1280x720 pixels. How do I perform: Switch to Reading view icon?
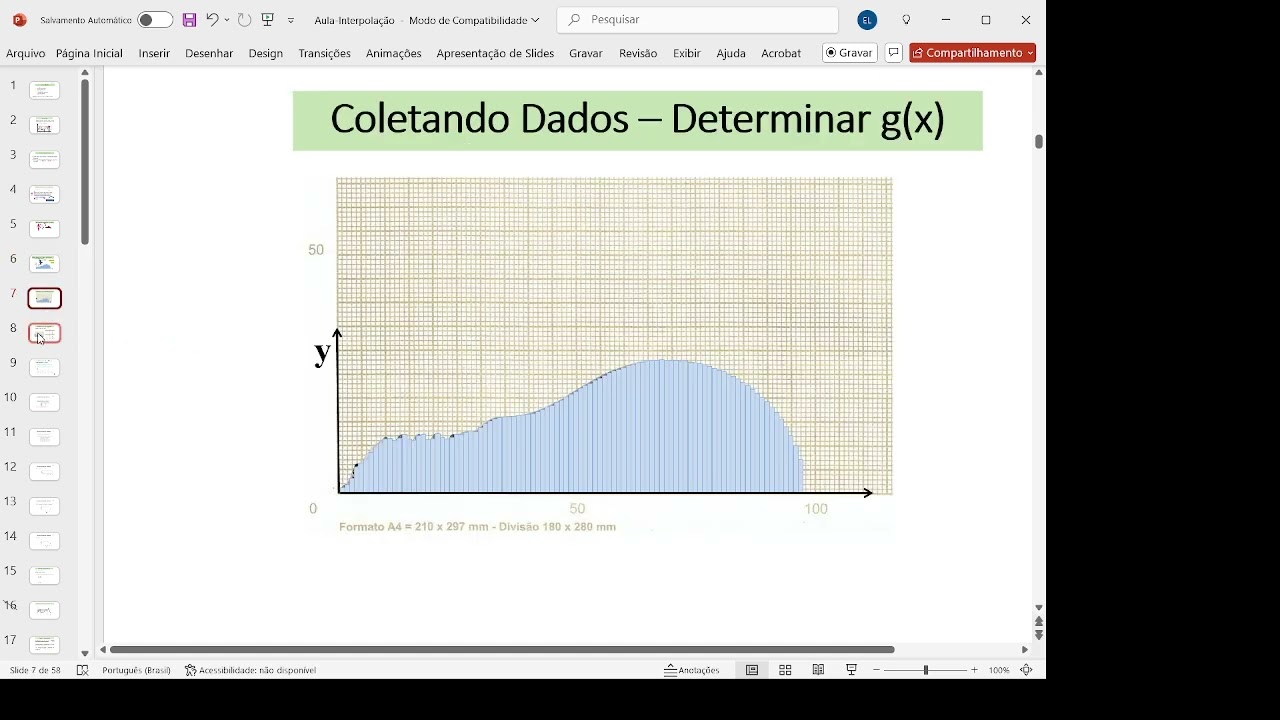pyautogui.click(x=818, y=670)
